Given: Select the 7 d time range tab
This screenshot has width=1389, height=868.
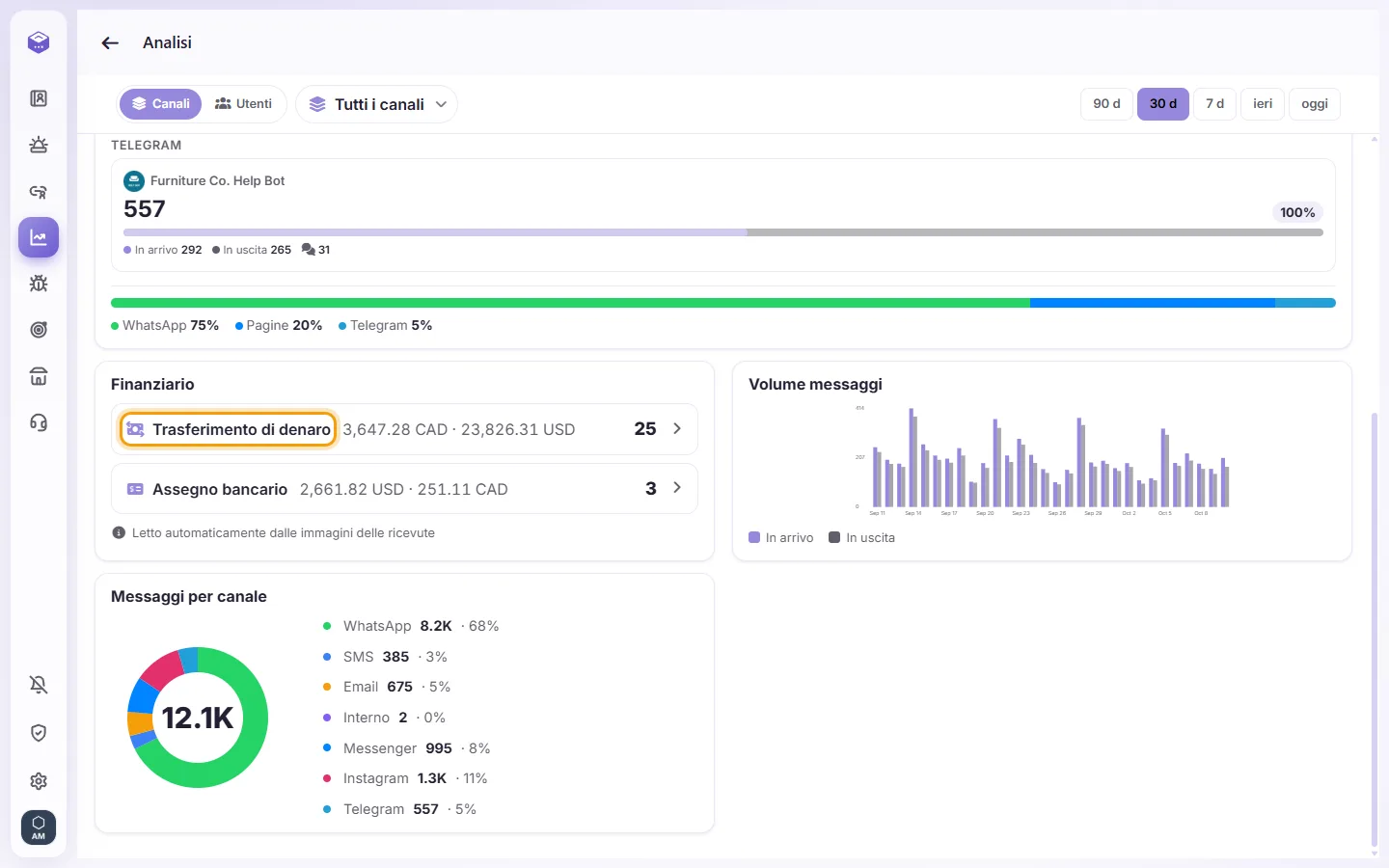Looking at the screenshot, I should coord(1214,104).
